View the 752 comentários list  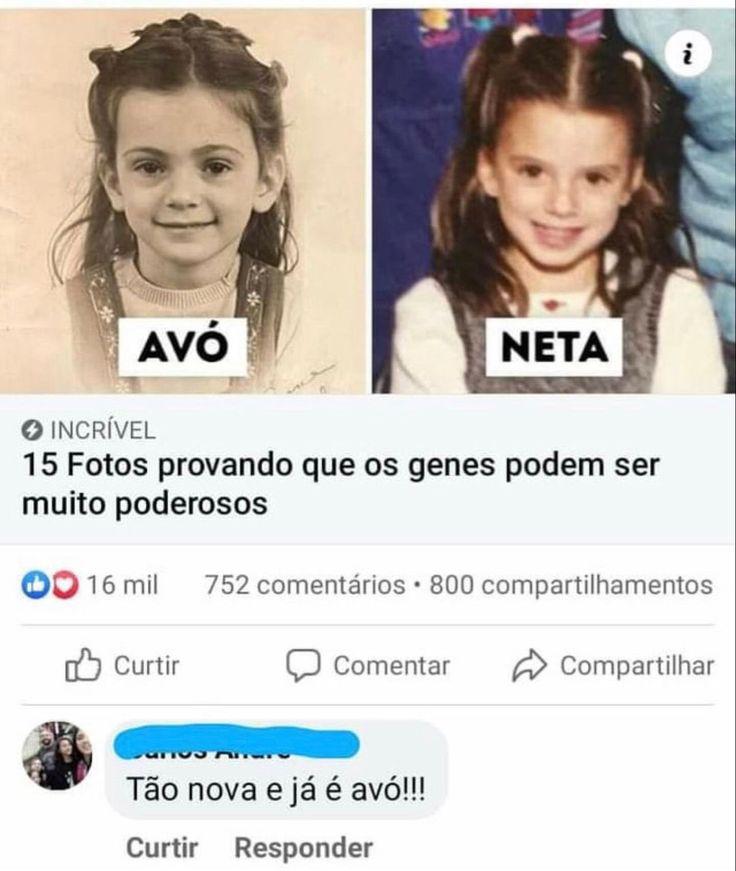coord(305,585)
